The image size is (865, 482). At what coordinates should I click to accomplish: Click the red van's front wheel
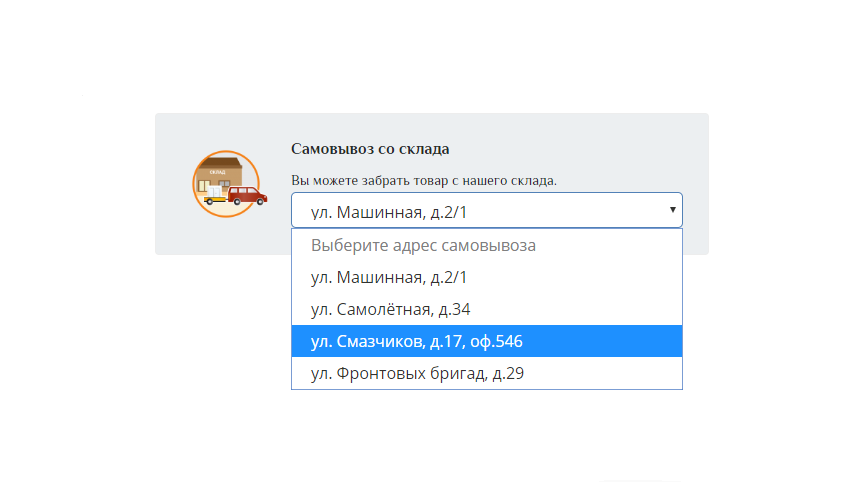pos(260,202)
